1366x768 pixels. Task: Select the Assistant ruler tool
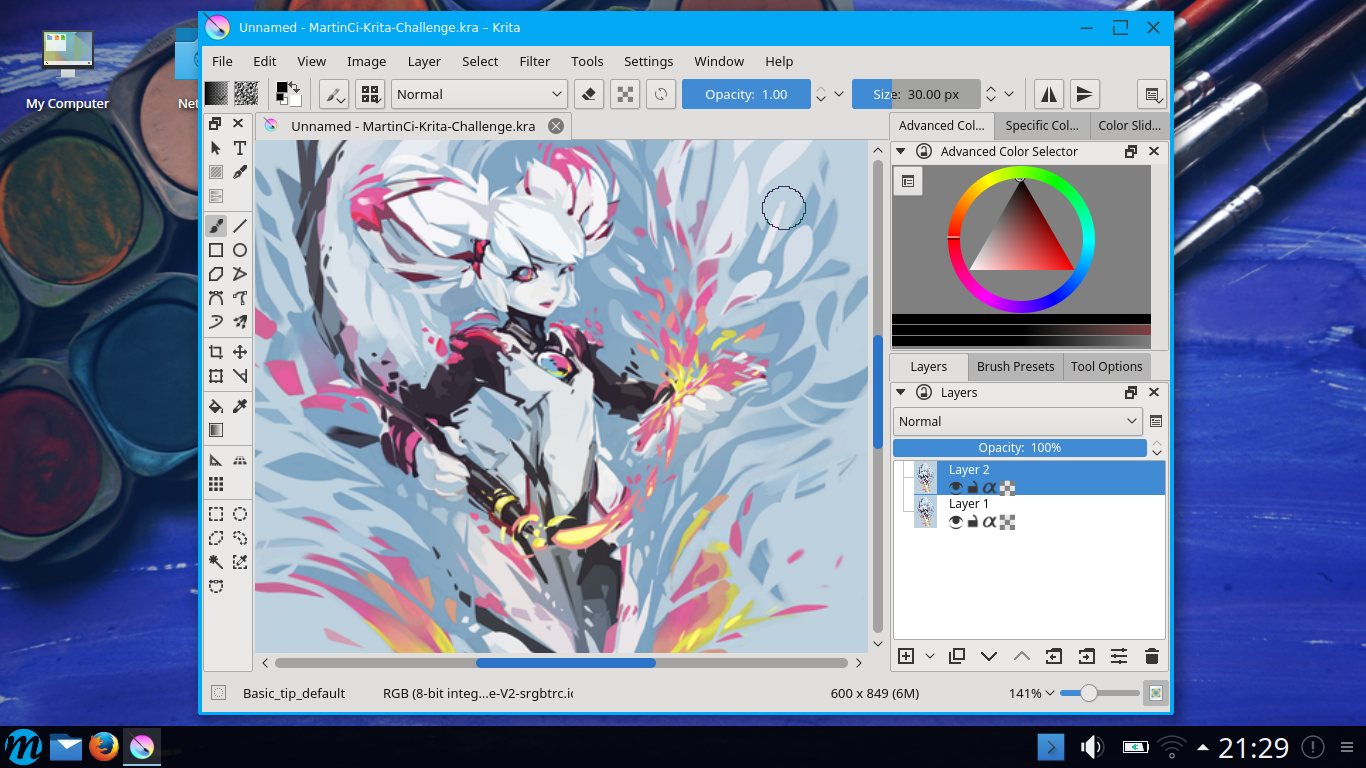point(216,460)
